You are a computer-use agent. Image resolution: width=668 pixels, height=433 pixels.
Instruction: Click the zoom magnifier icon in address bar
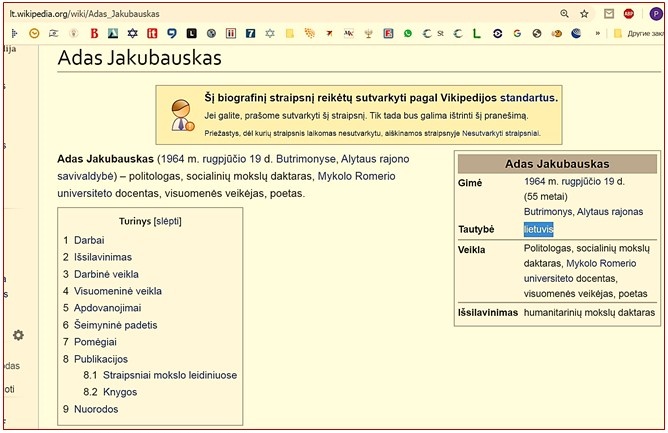pyautogui.click(x=564, y=14)
